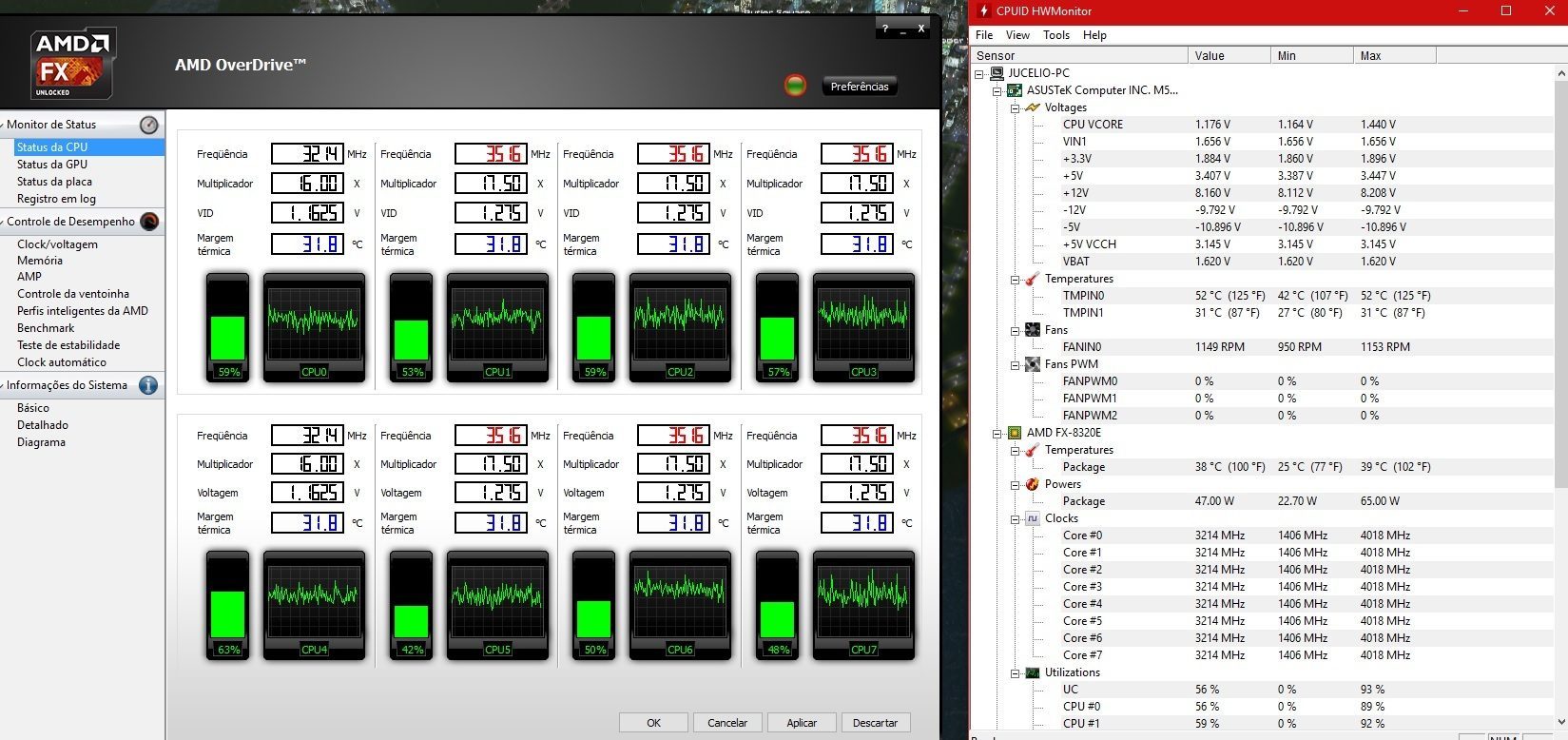Click the CPU5 usage graph

click(x=497, y=606)
